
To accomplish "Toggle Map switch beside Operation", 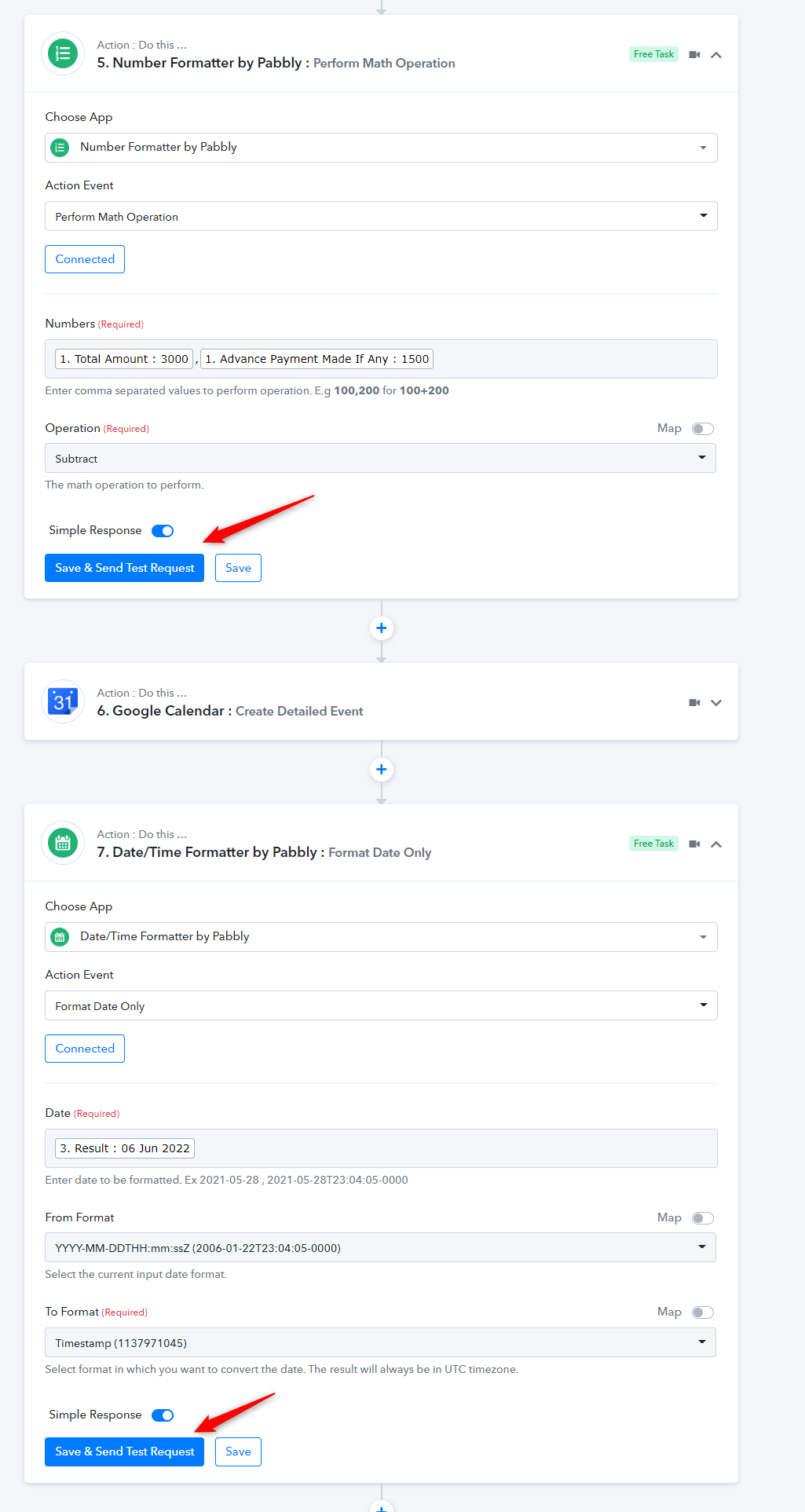I will 703,429.
